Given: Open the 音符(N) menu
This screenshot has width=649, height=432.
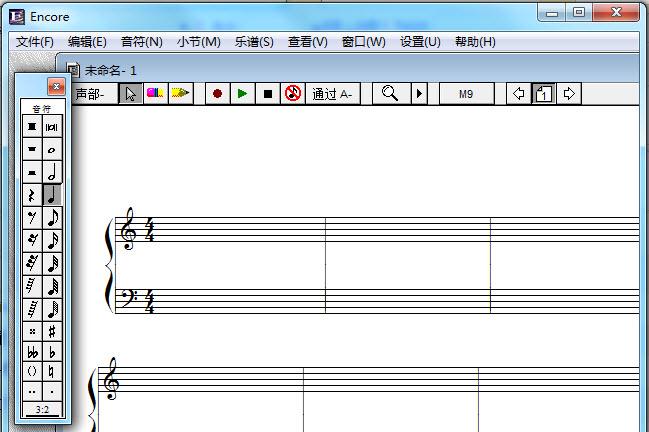Looking at the screenshot, I should pyautogui.click(x=142, y=42).
